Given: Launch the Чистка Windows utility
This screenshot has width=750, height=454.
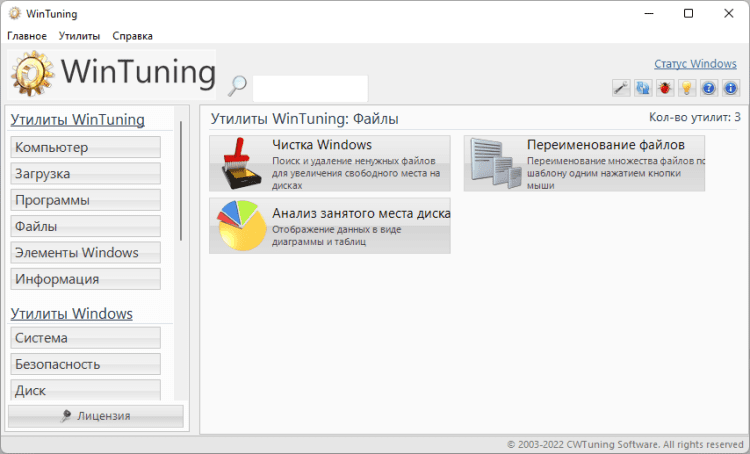Looking at the screenshot, I should point(330,163).
